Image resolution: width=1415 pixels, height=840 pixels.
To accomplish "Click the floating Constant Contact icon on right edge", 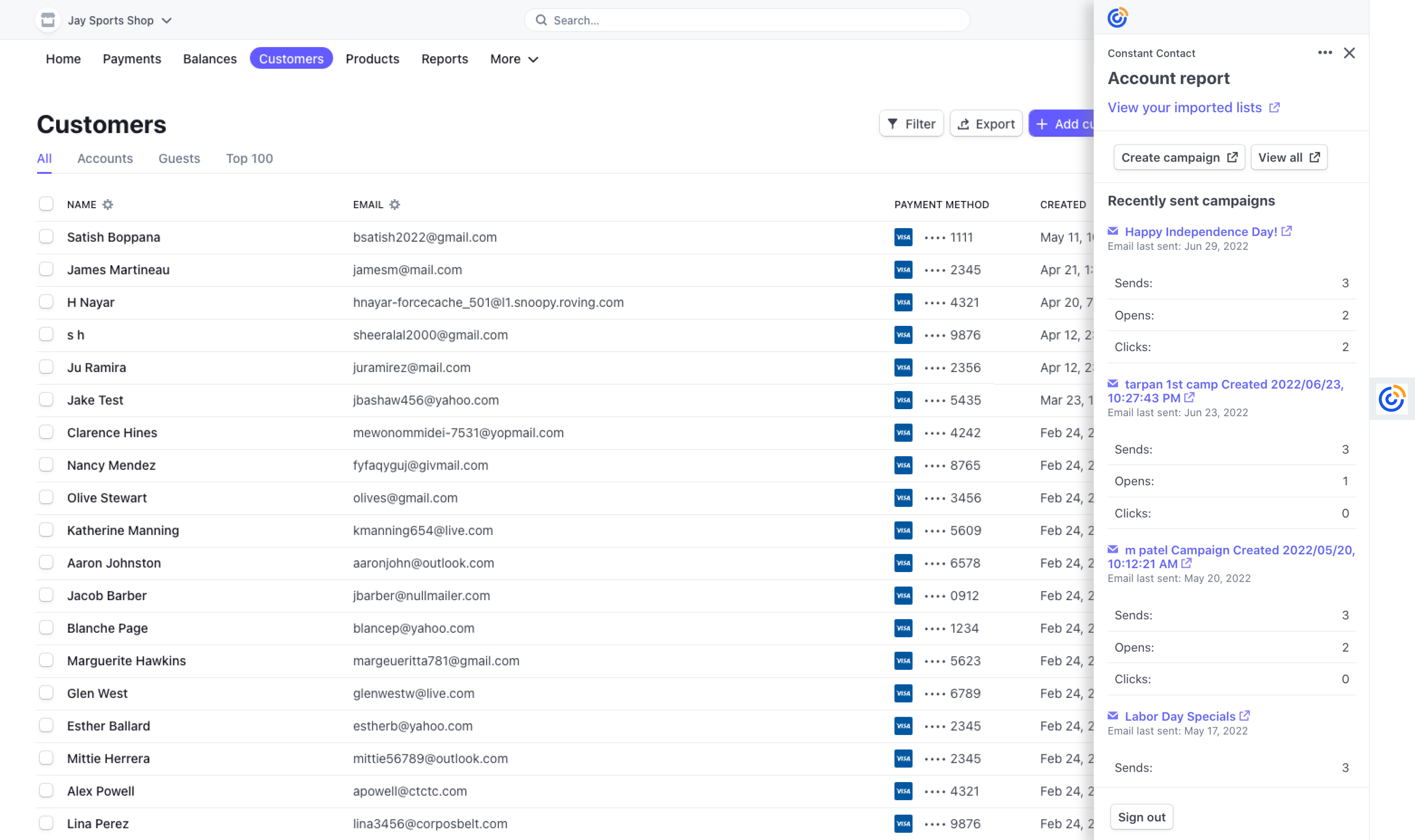I will [x=1391, y=399].
